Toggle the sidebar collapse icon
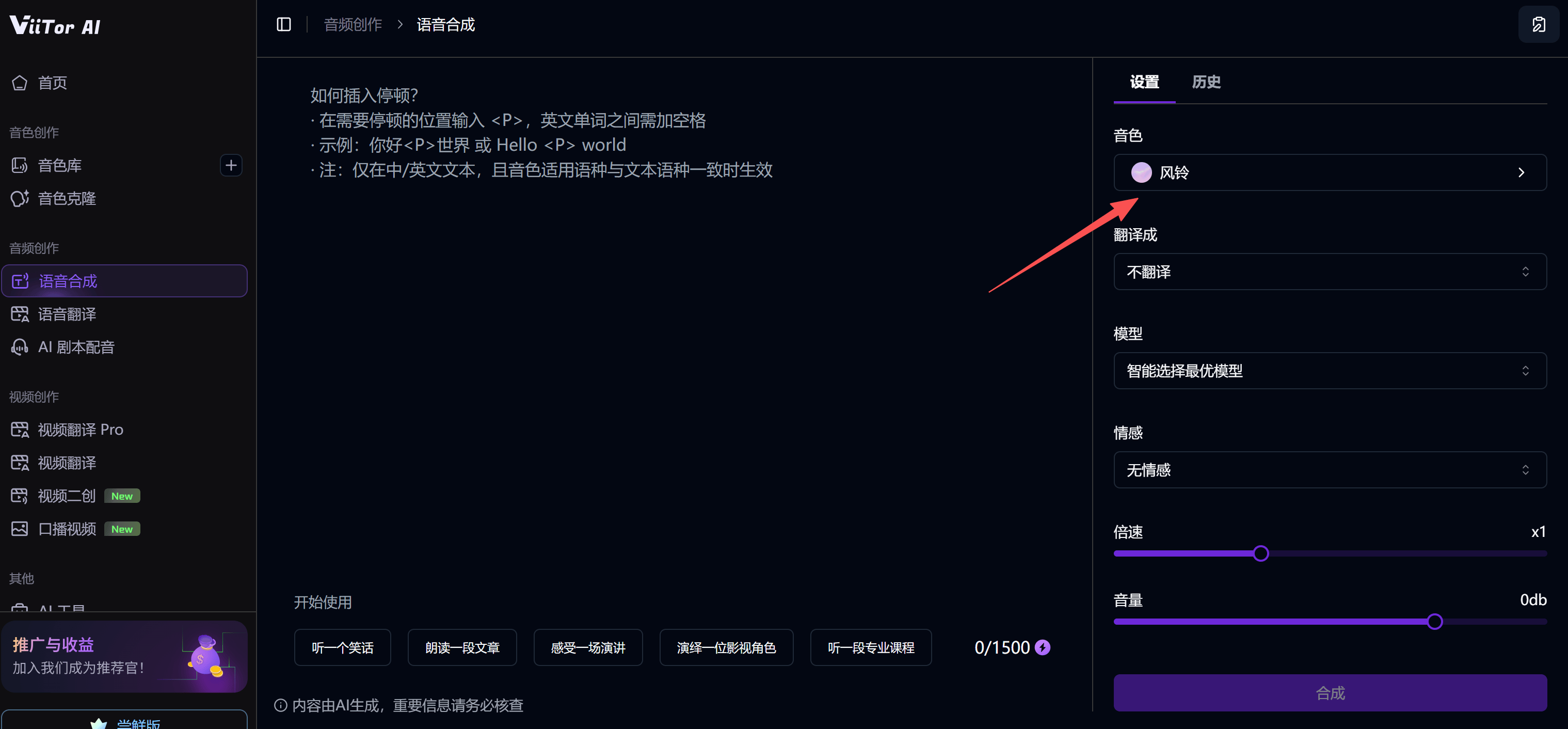 click(x=284, y=24)
